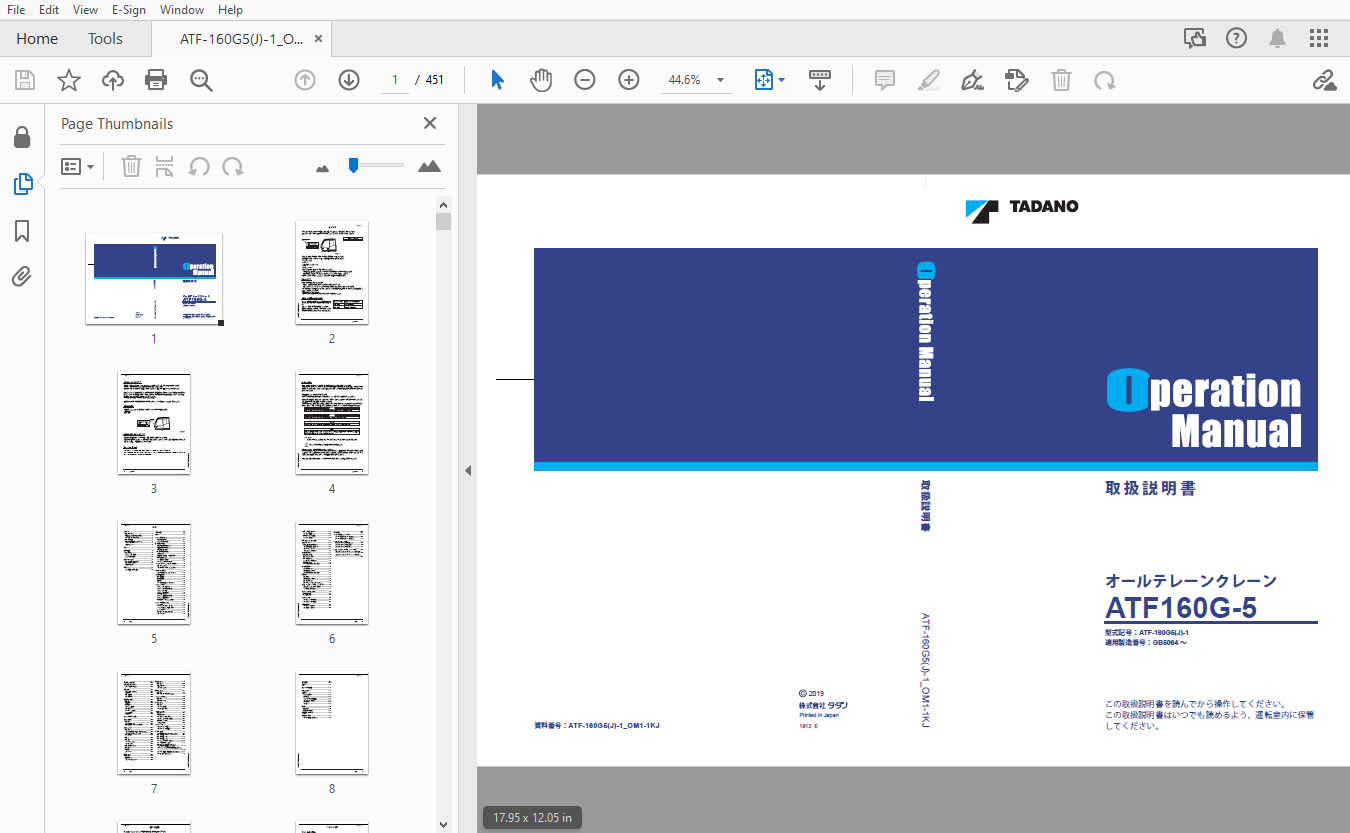Click the page break icon in thumbnails panel

(x=165, y=166)
